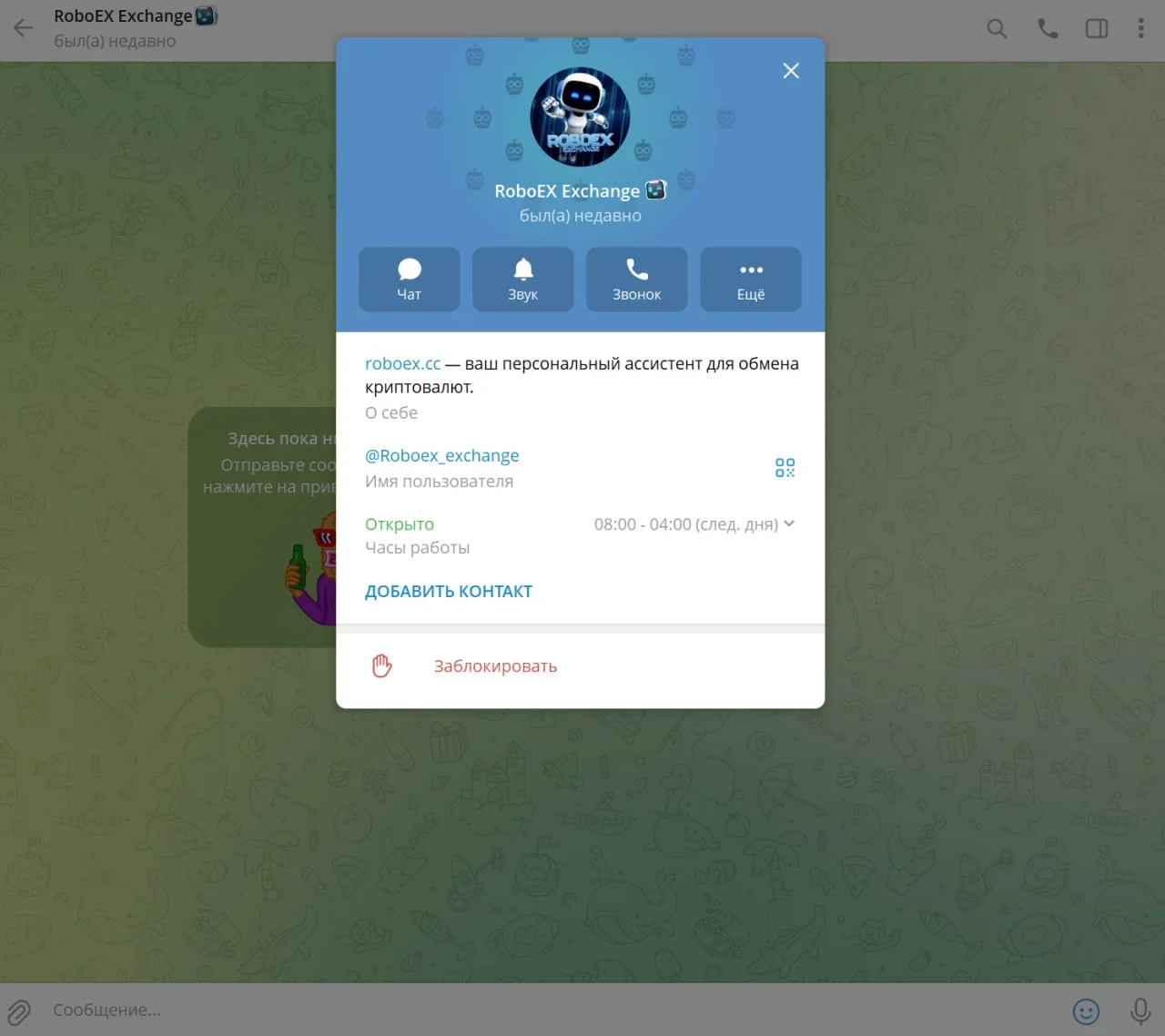Image resolution: width=1165 pixels, height=1036 pixels.
Task: Go back using the arrow in chat header
Action: 24,28
